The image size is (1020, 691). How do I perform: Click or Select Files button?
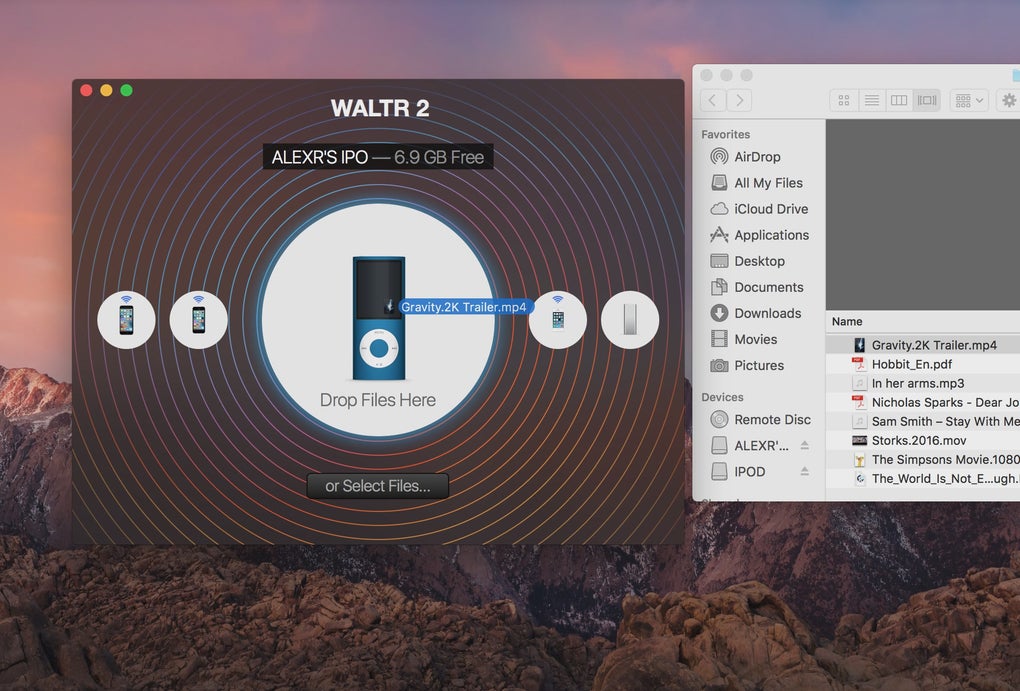point(378,486)
